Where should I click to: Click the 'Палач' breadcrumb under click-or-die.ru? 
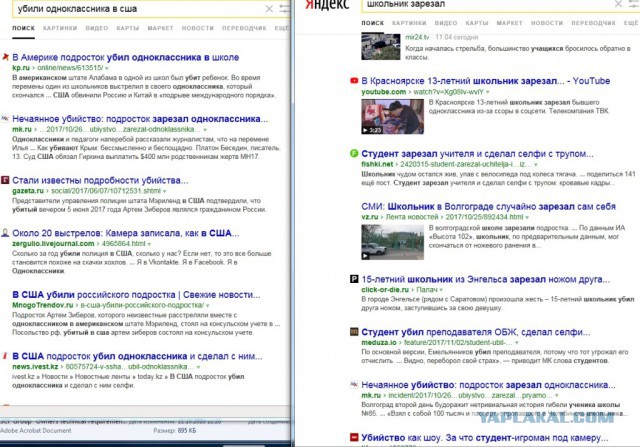[x=427, y=289]
